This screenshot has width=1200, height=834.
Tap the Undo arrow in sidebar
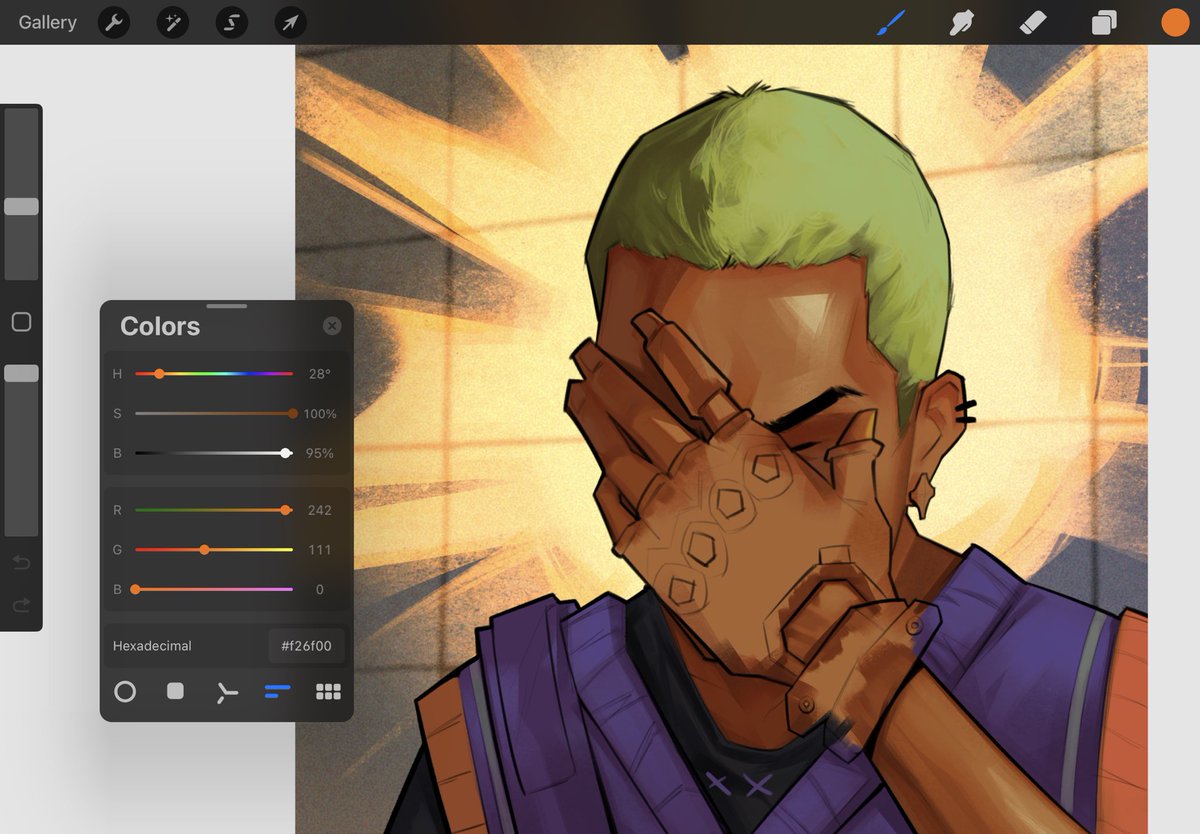coord(21,563)
